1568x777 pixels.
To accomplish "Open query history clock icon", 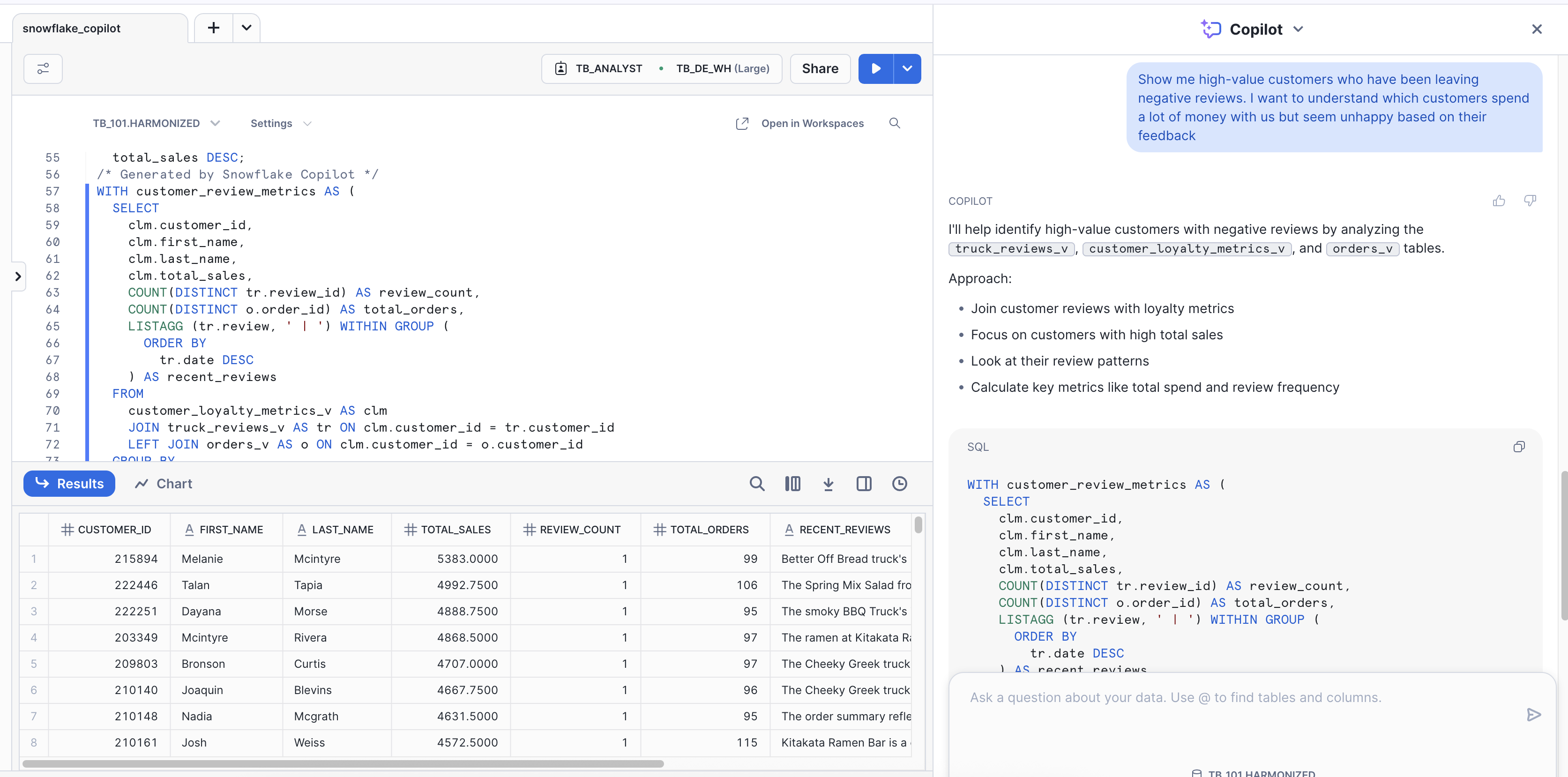I will [899, 484].
